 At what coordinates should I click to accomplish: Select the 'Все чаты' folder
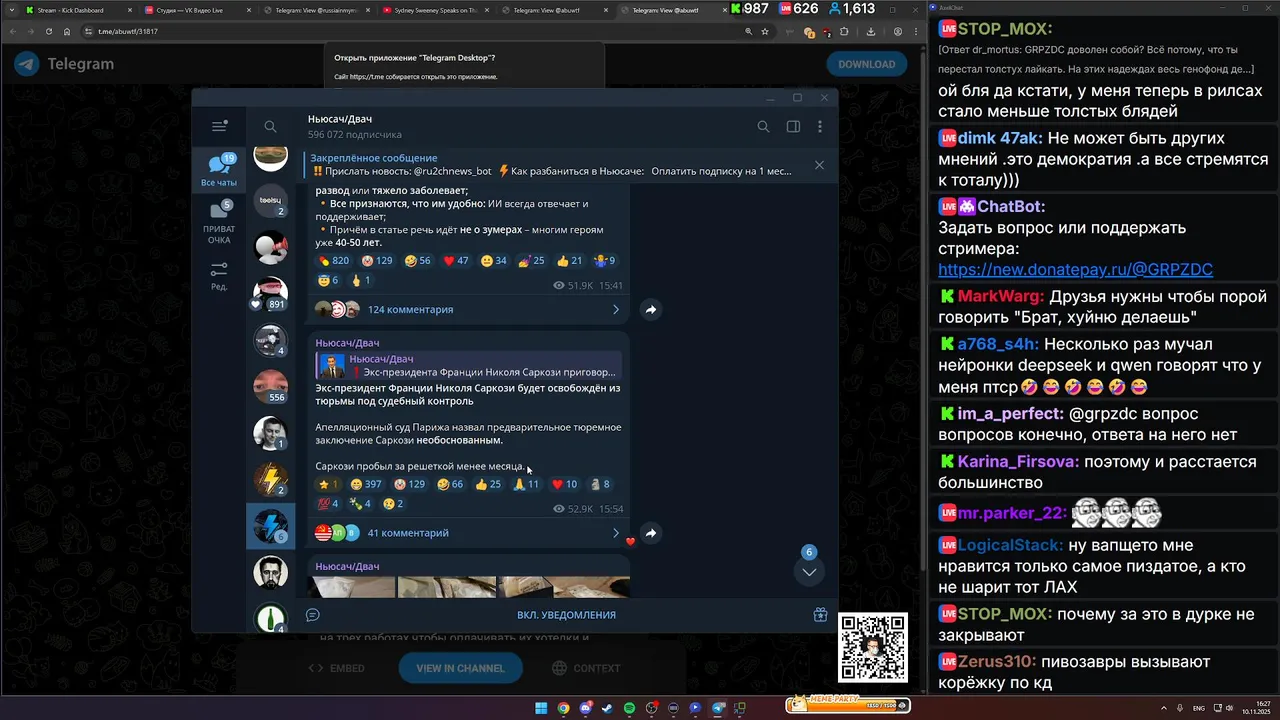click(219, 171)
